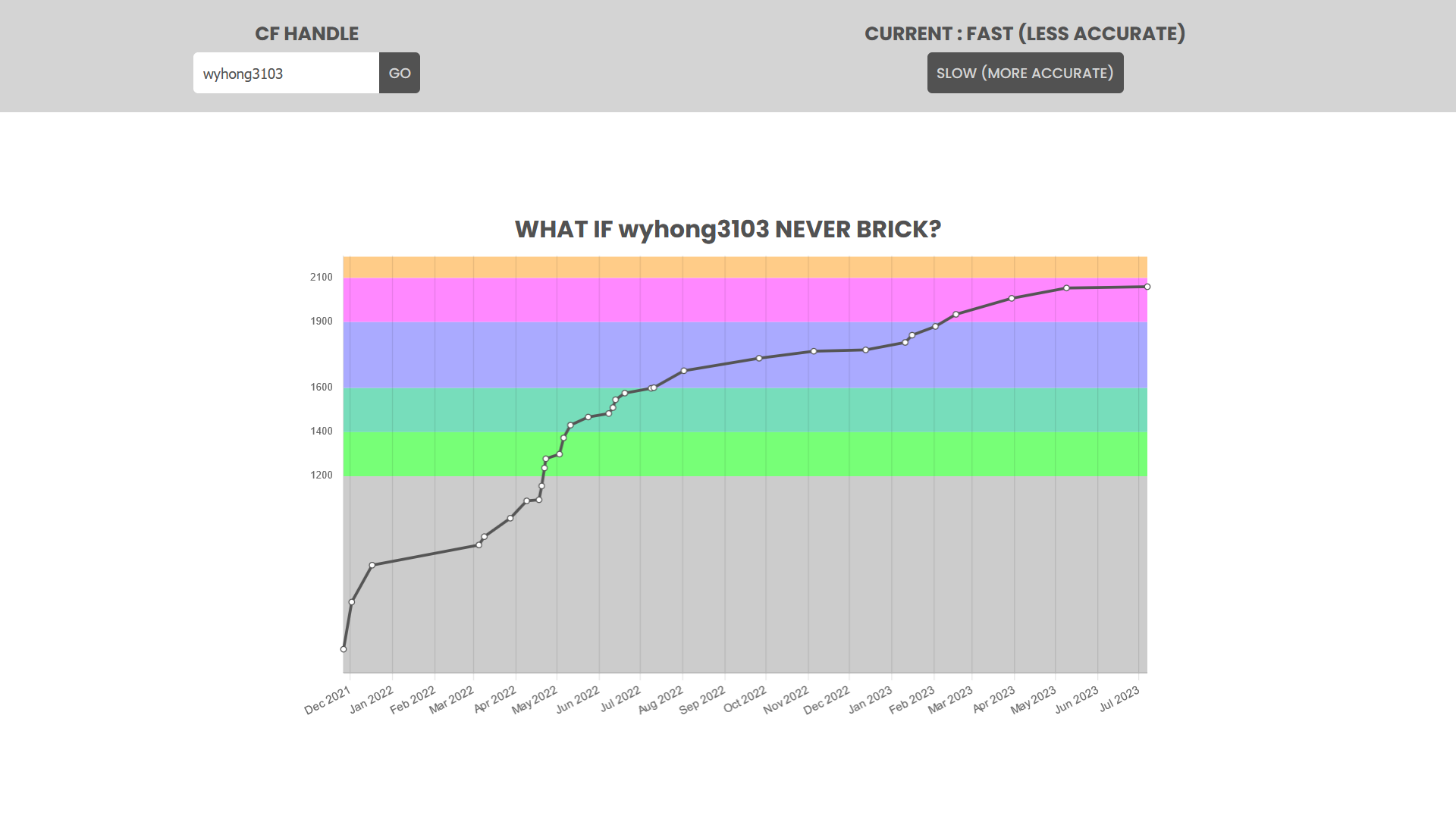Viewport: 1456px width, 819px height.
Task: Click the Mar 2023 x-axis label
Action: [x=950, y=700]
